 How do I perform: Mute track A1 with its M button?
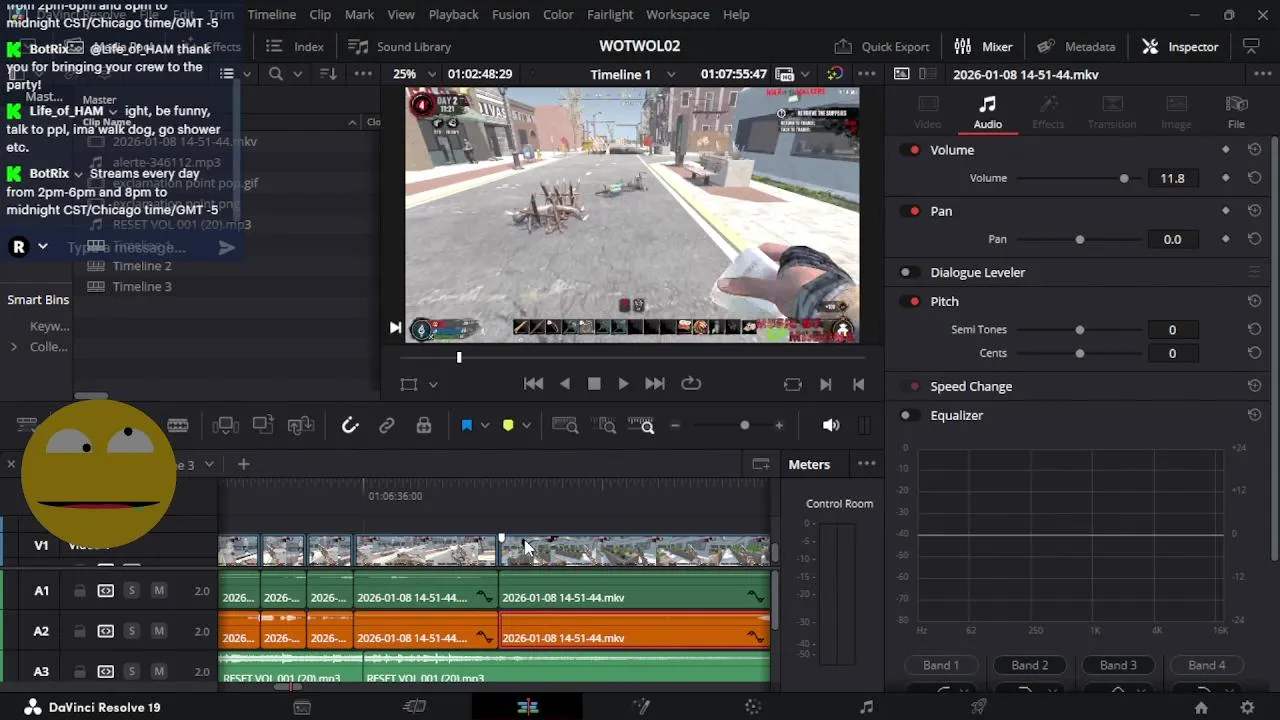(158, 591)
